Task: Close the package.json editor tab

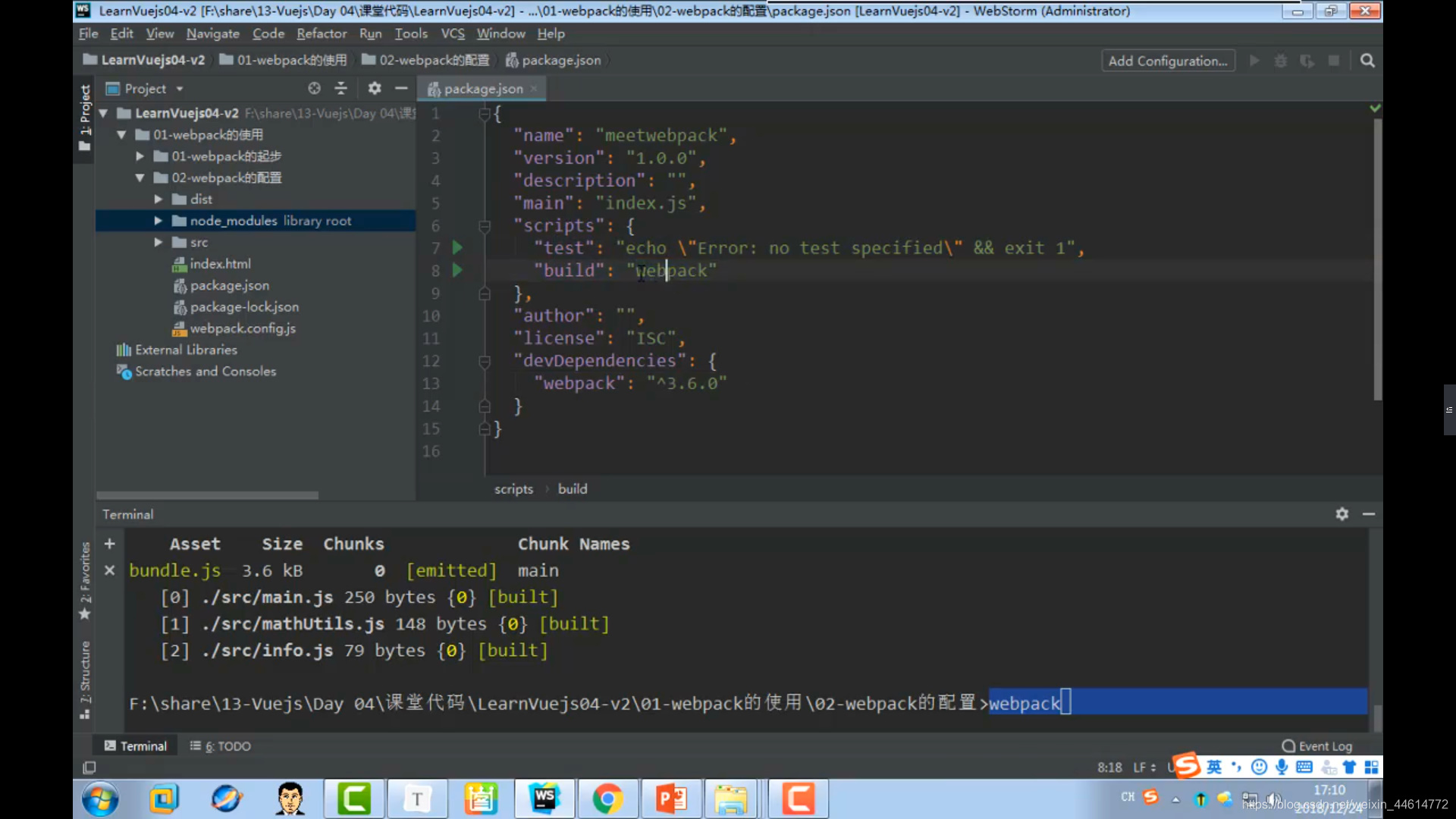Action: pos(534,89)
